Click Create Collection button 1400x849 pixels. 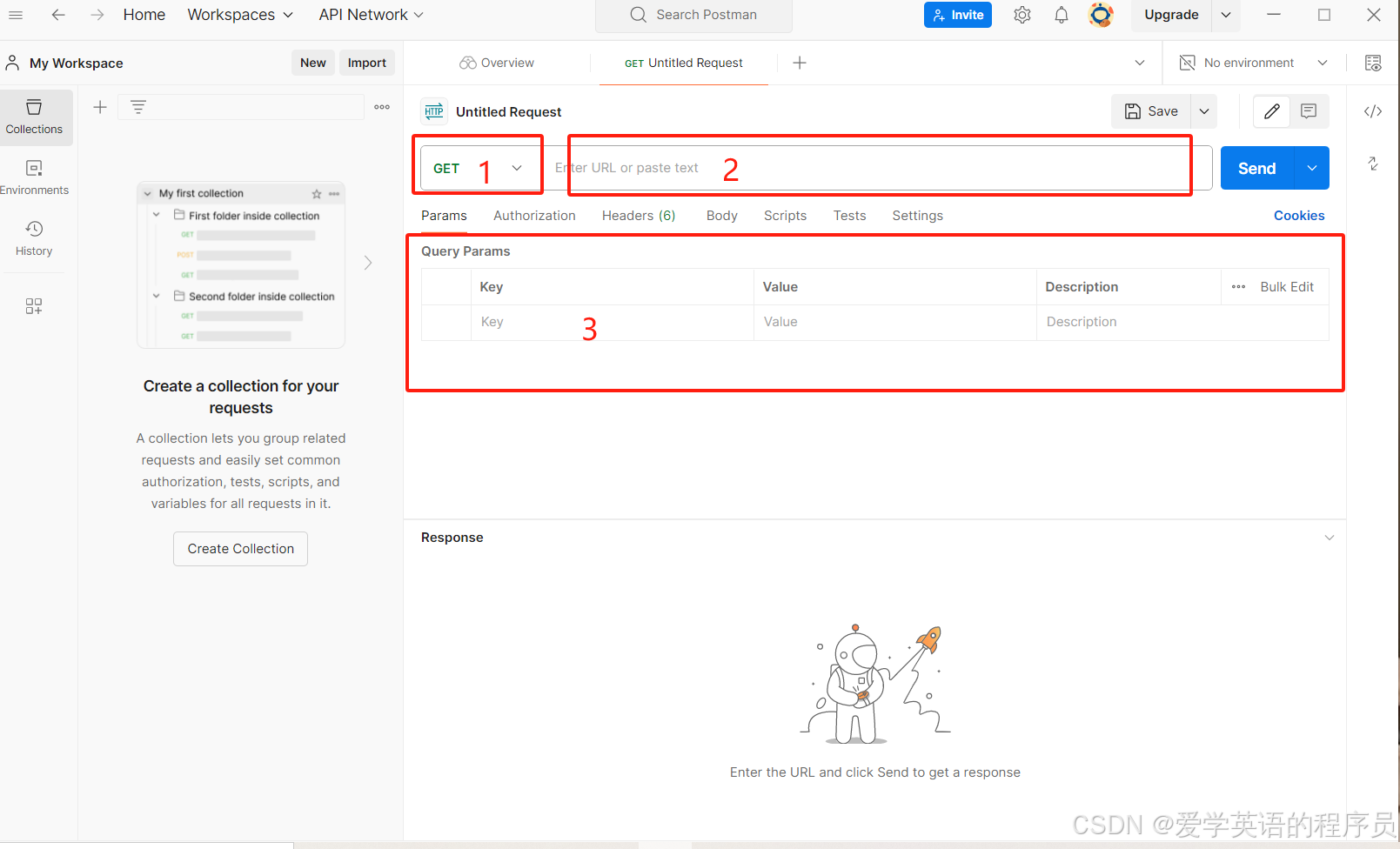(241, 549)
